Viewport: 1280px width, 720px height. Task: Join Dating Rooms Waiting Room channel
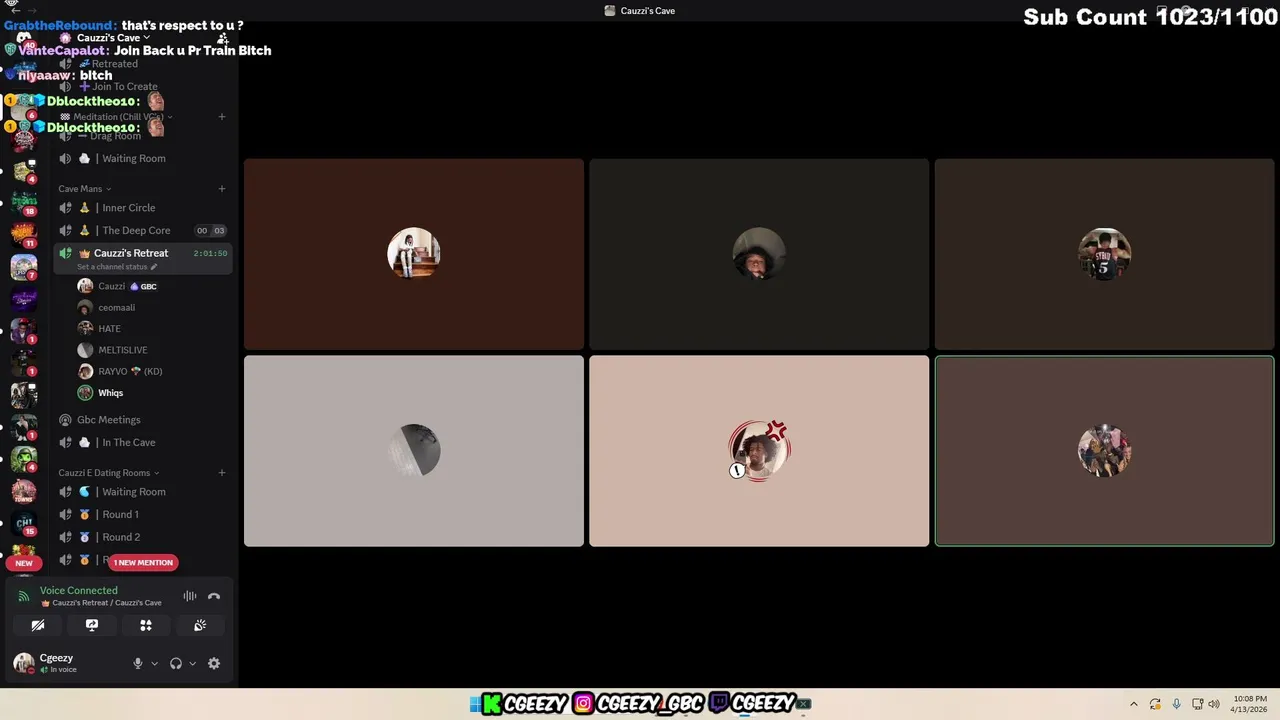pyautogui.click(x=143, y=492)
